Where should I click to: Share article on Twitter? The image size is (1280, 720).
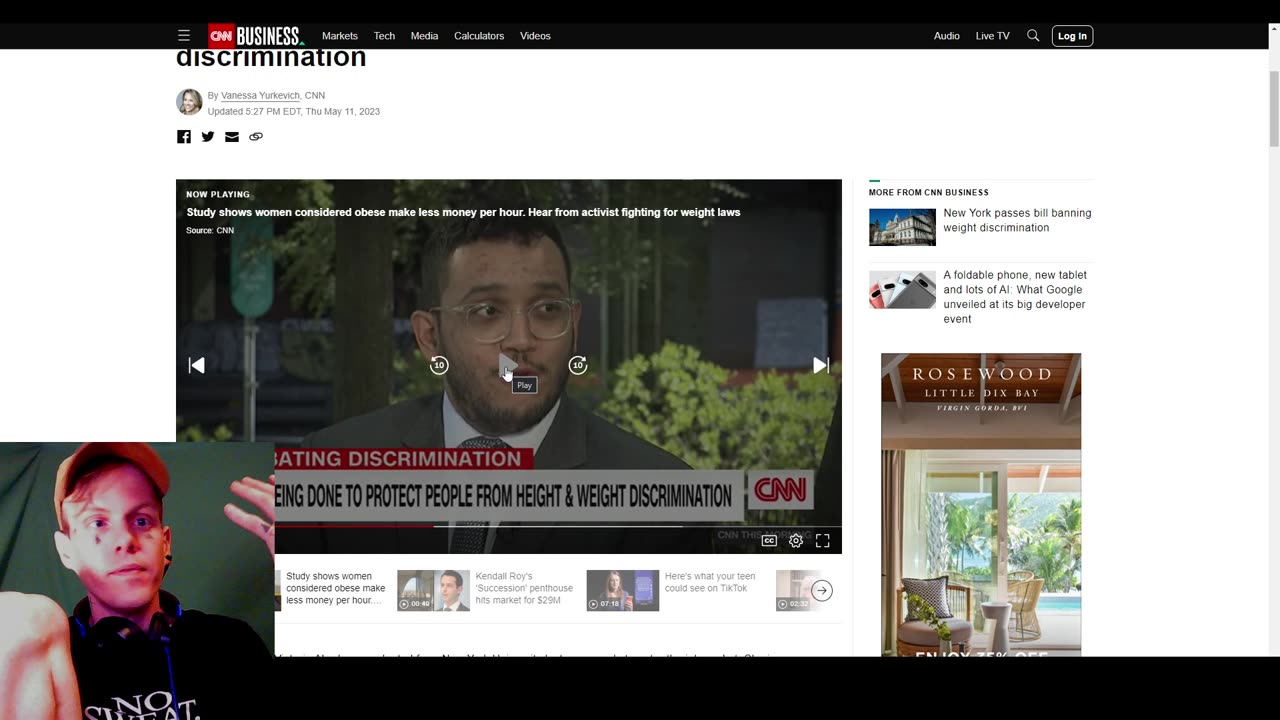[x=208, y=137]
